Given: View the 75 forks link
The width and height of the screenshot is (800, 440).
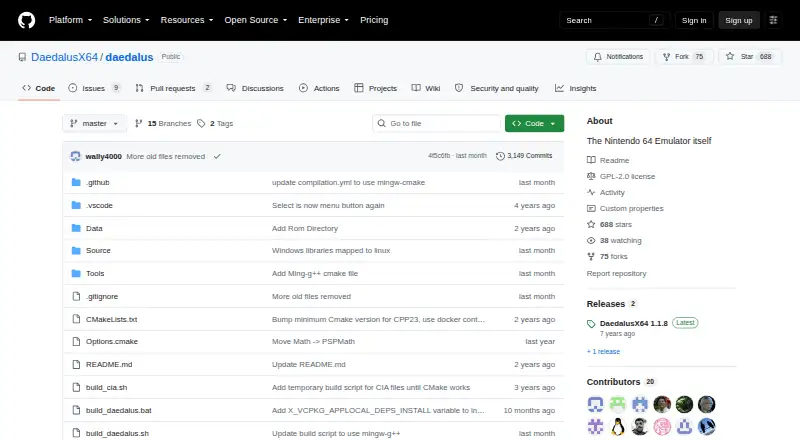Looking at the screenshot, I should 607,257.
